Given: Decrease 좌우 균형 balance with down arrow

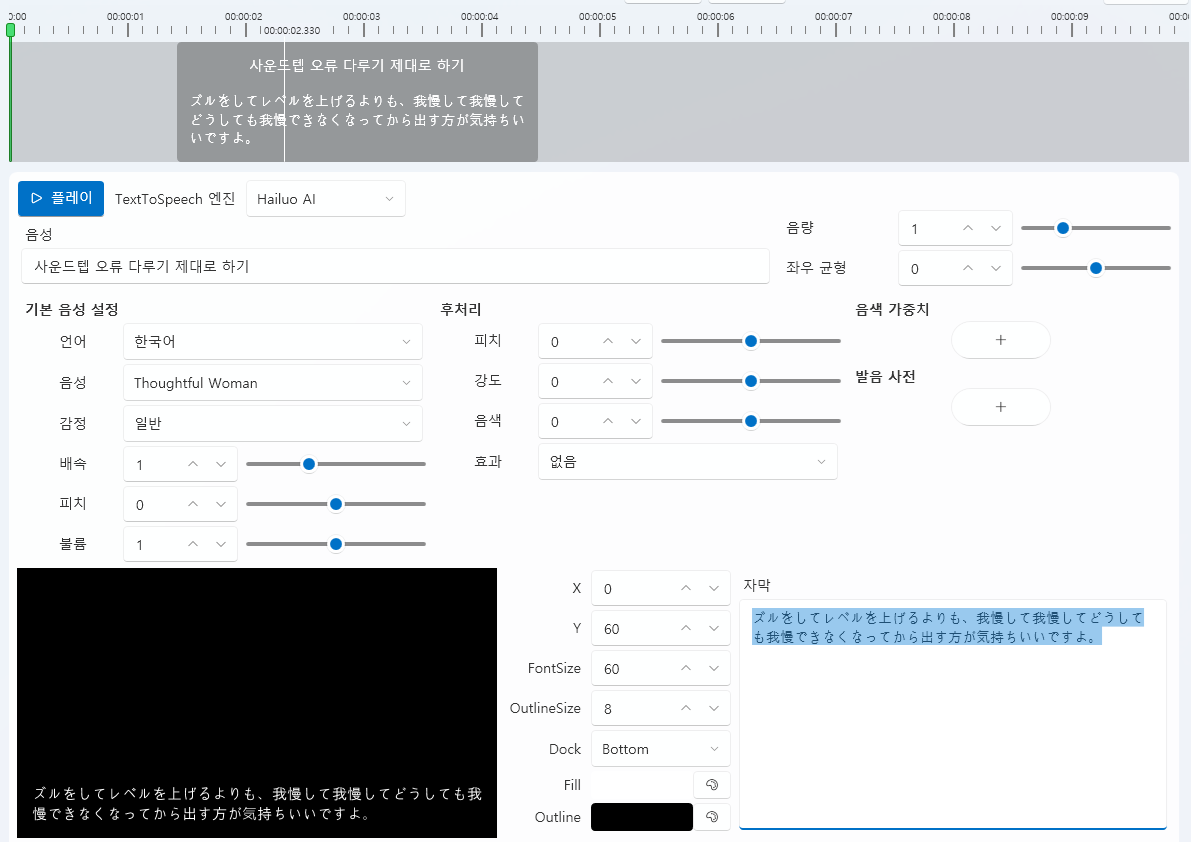Looking at the screenshot, I should pyautogui.click(x=995, y=268).
